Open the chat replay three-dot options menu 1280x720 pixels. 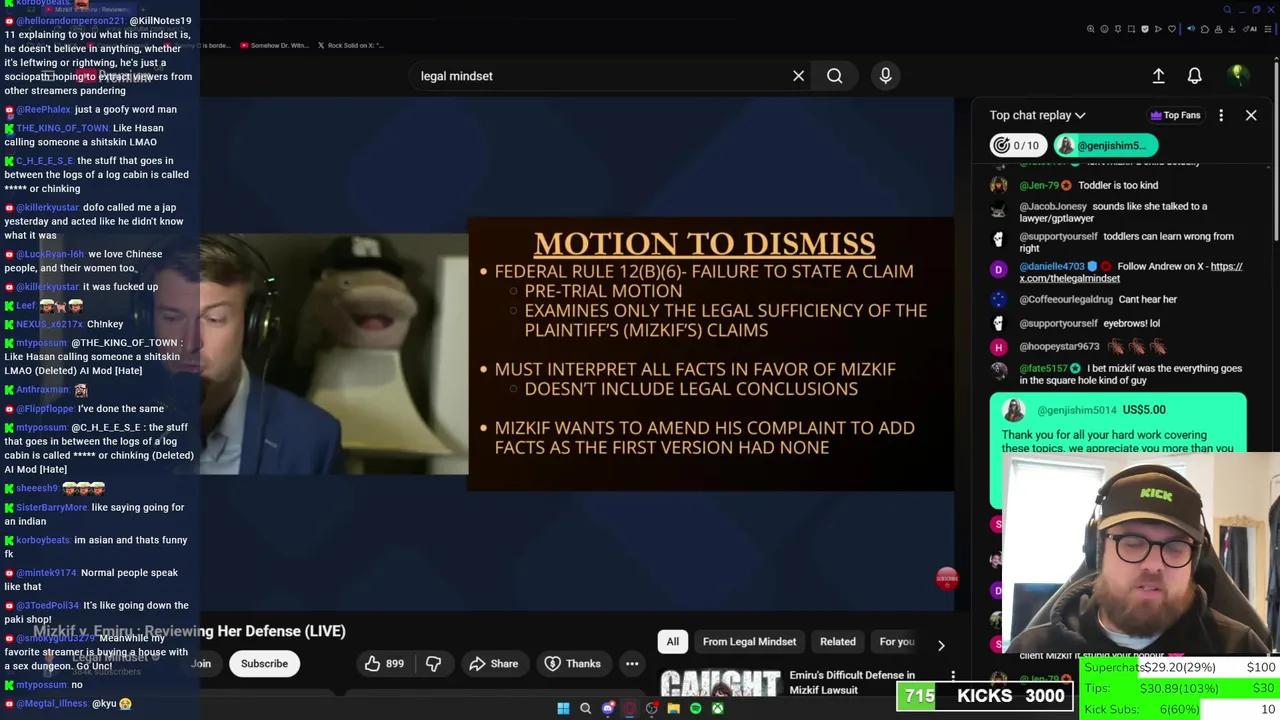[x=1221, y=115]
